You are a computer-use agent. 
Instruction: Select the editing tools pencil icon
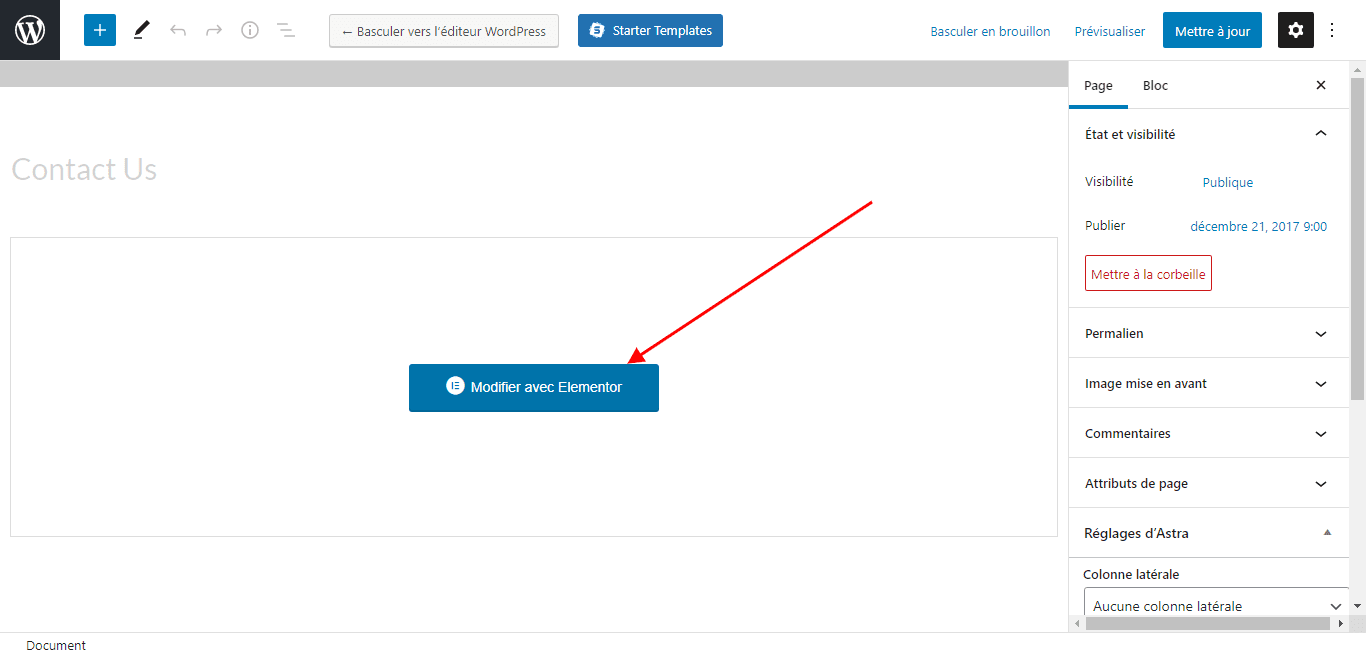tap(141, 30)
